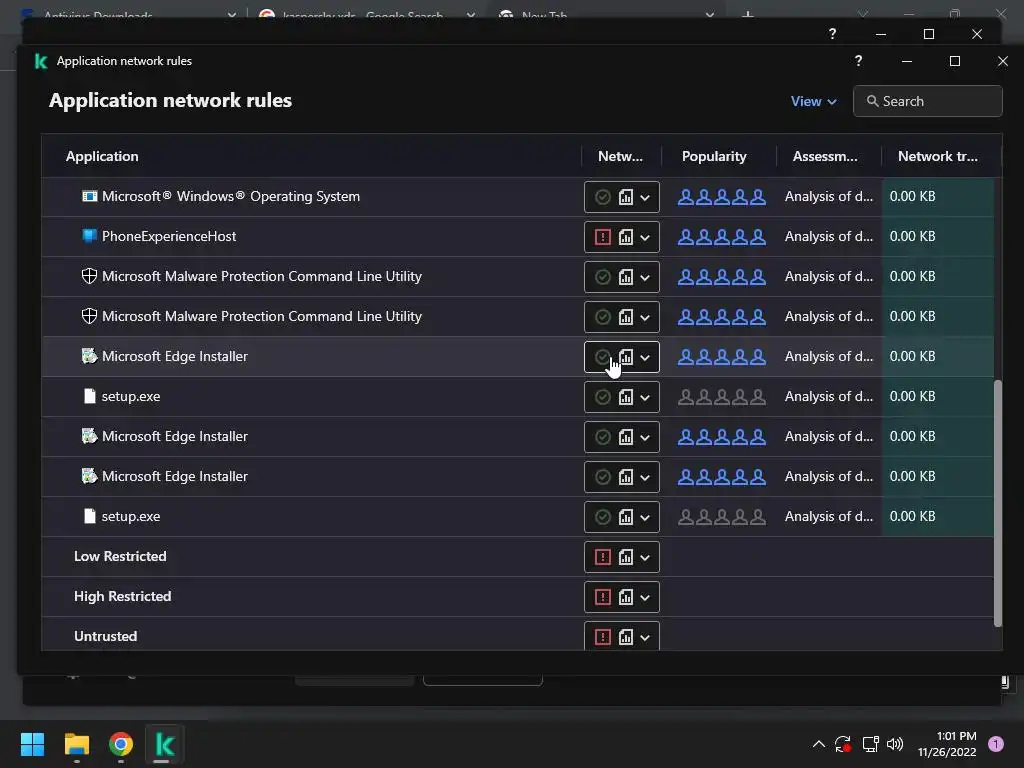1024x768 pixels.
Task: Open the notification badge showing 1
Action: click(x=996, y=744)
